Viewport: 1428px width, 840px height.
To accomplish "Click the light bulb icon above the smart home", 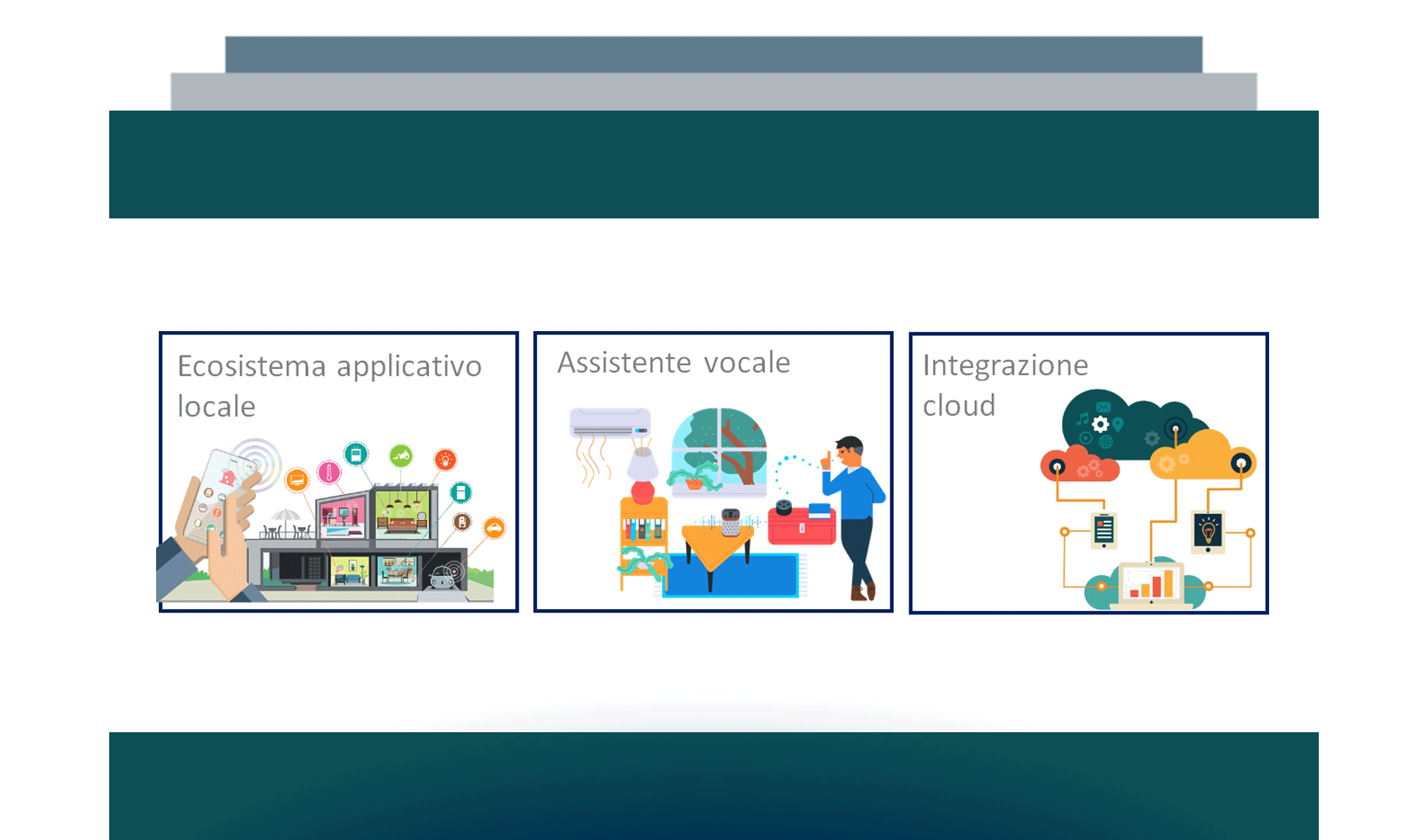I will click(x=446, y=459).
